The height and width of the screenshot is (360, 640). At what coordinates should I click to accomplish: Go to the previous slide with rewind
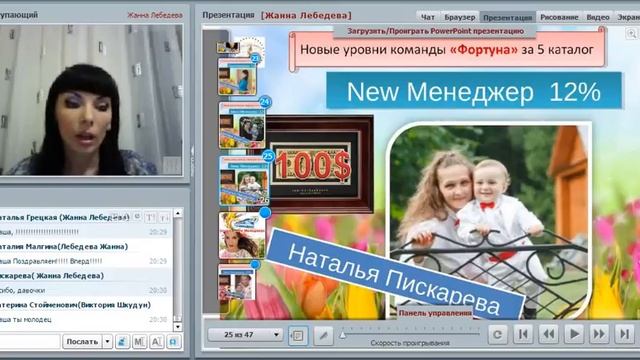tap(549, 334)
